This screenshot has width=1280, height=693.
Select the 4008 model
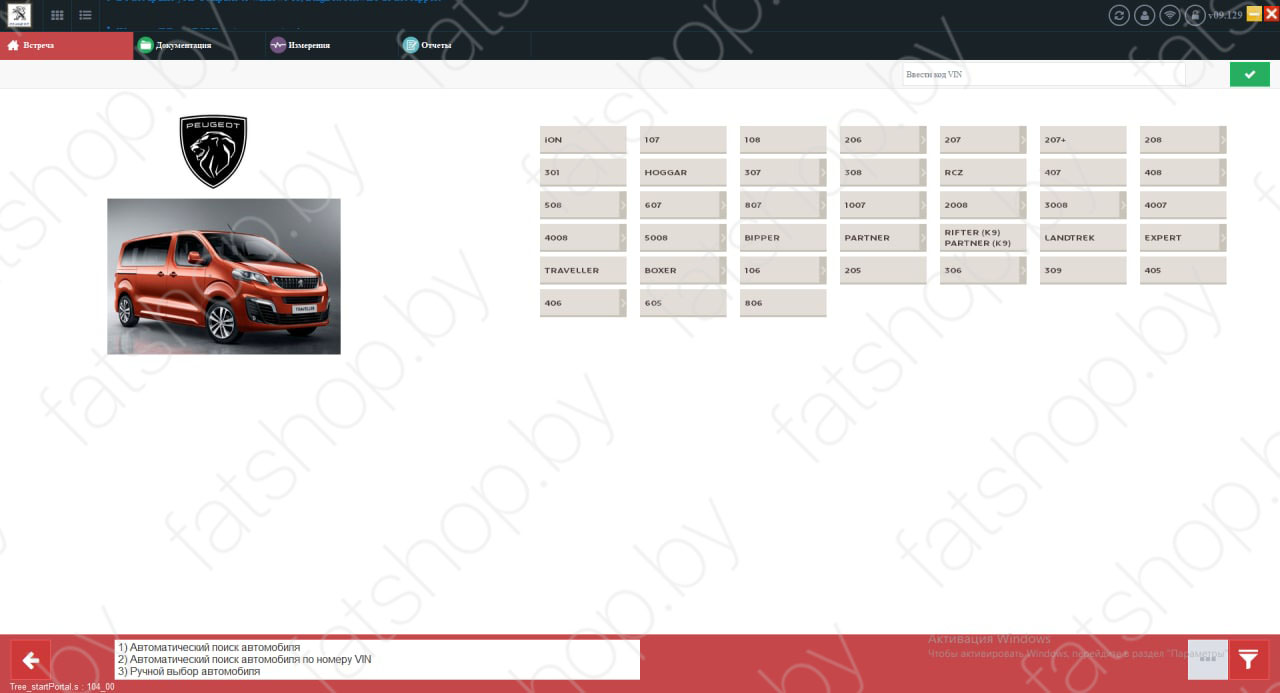point(583,238)
